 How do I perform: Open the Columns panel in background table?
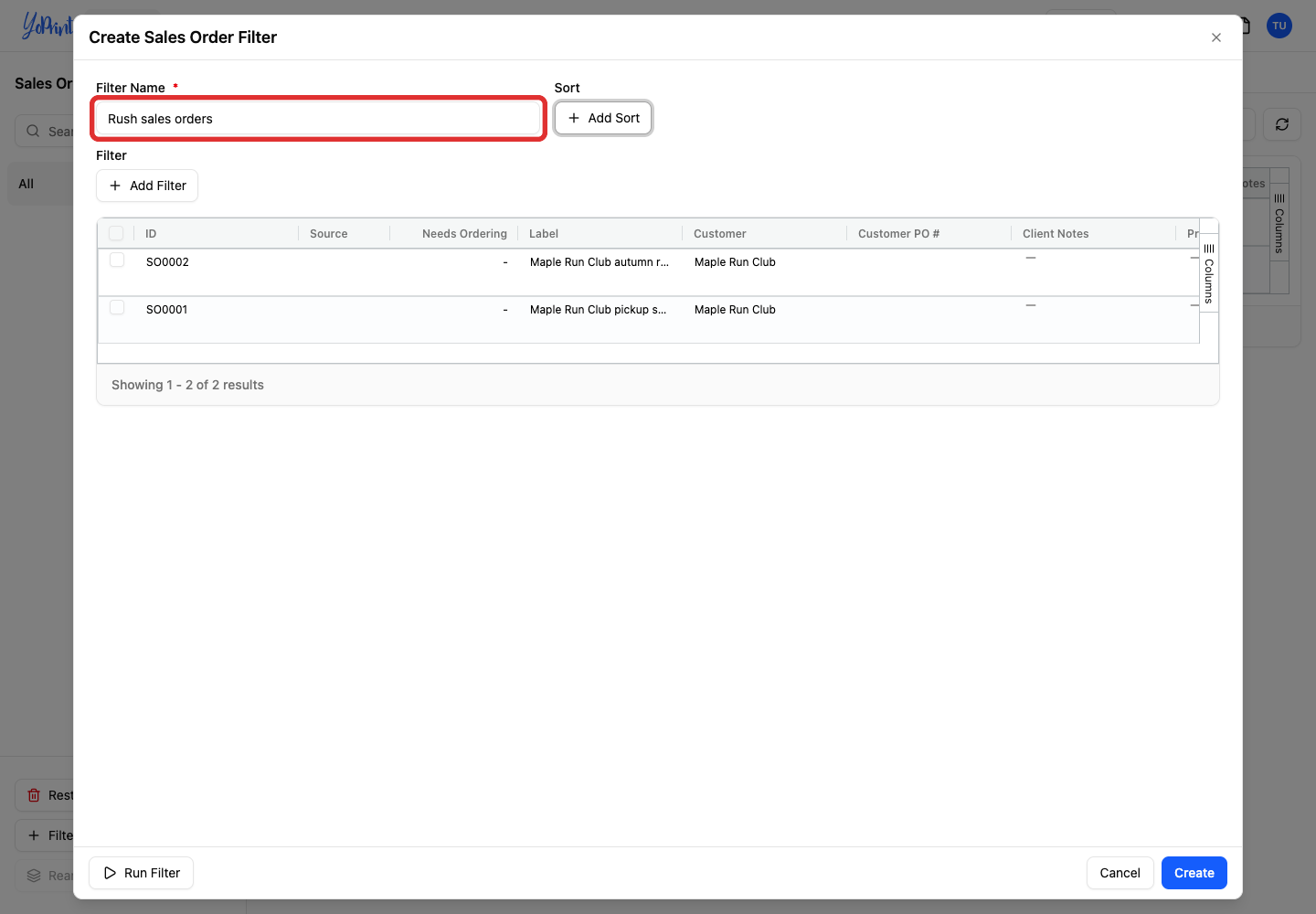[1279, 224]
